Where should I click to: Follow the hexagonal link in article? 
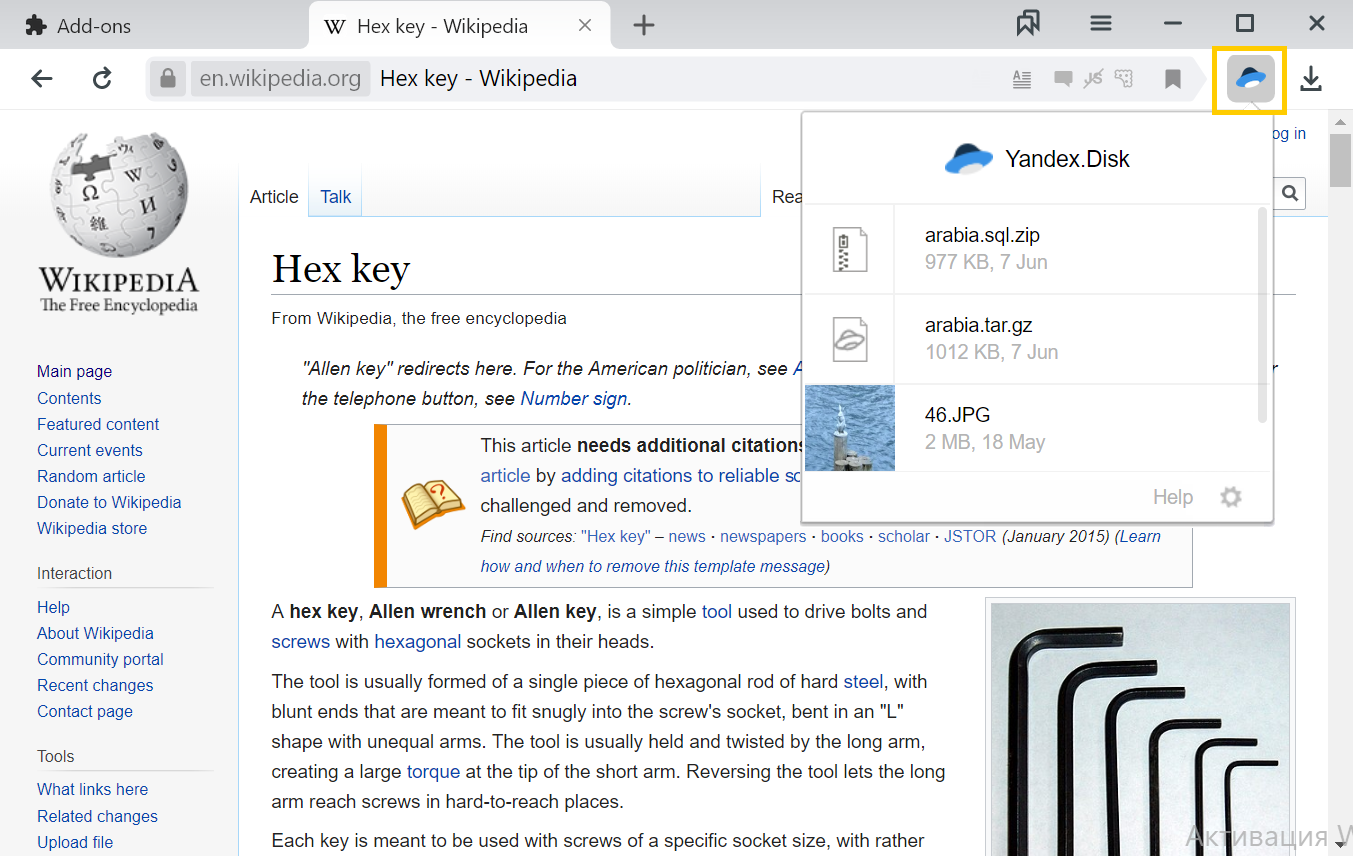(x=418, y=641)
